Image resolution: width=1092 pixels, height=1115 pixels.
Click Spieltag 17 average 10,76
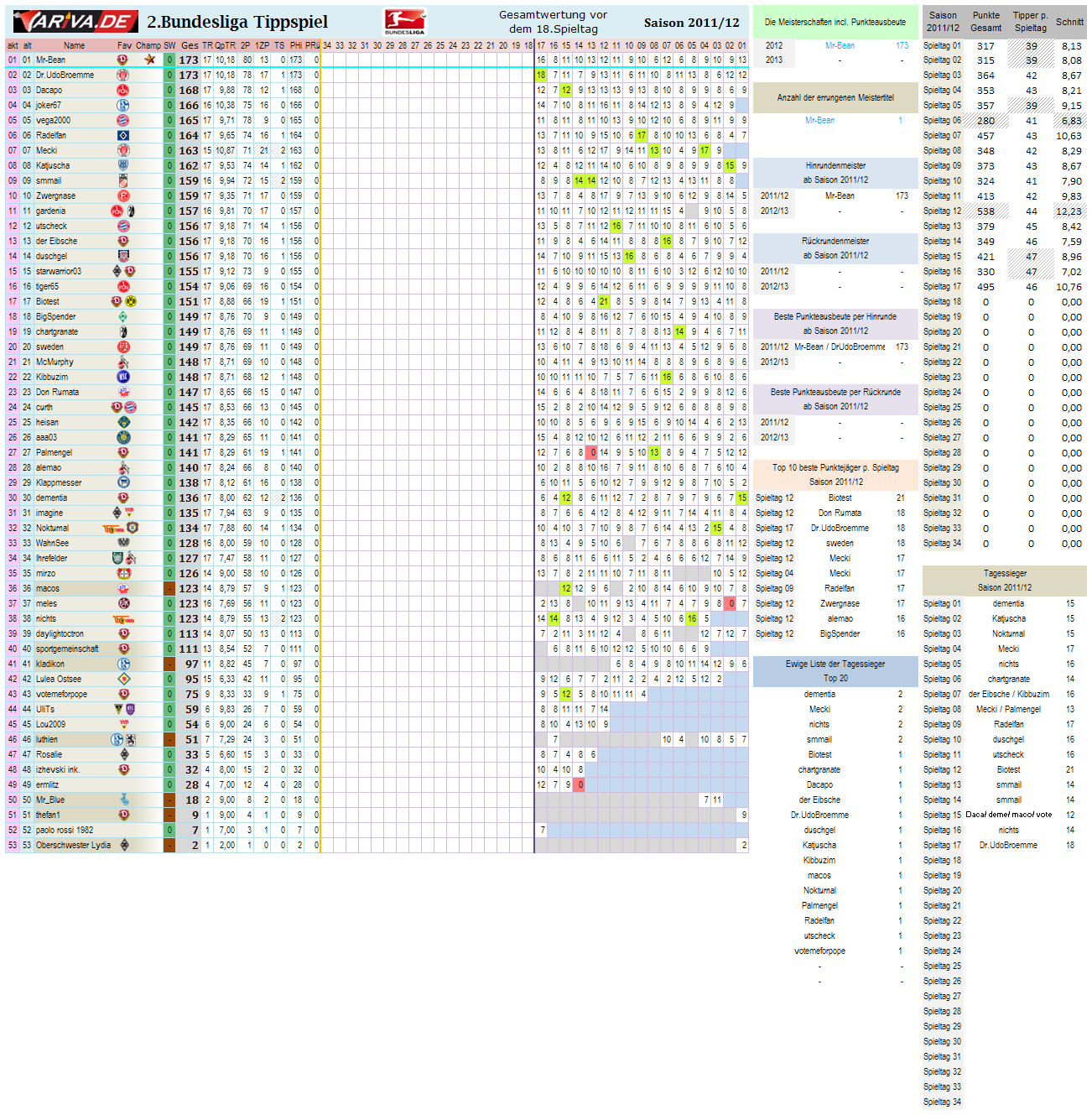coord(1069,287)
